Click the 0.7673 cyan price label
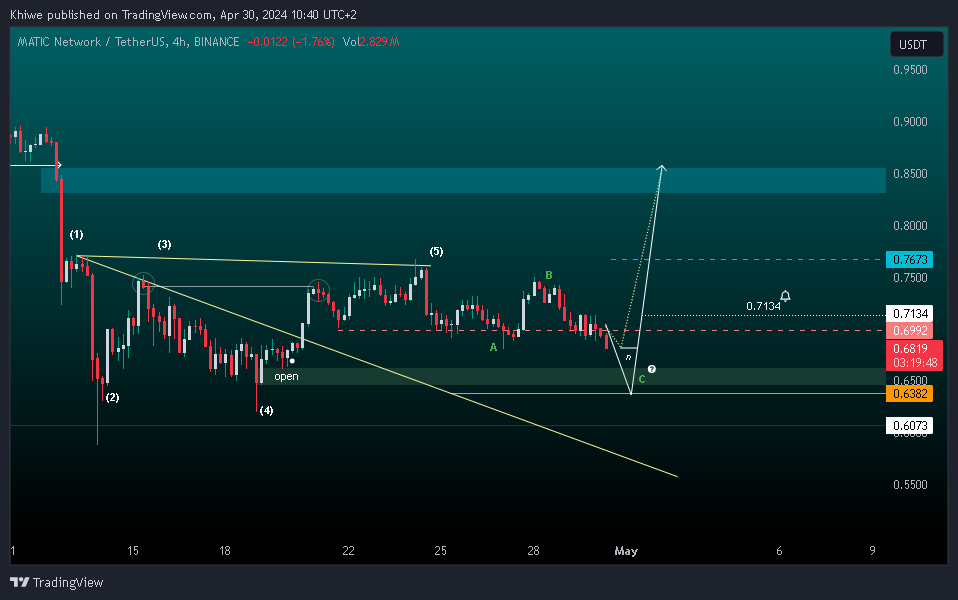This screenshot has height=600, width=958. pyautogui.click(x=910, y=260)
